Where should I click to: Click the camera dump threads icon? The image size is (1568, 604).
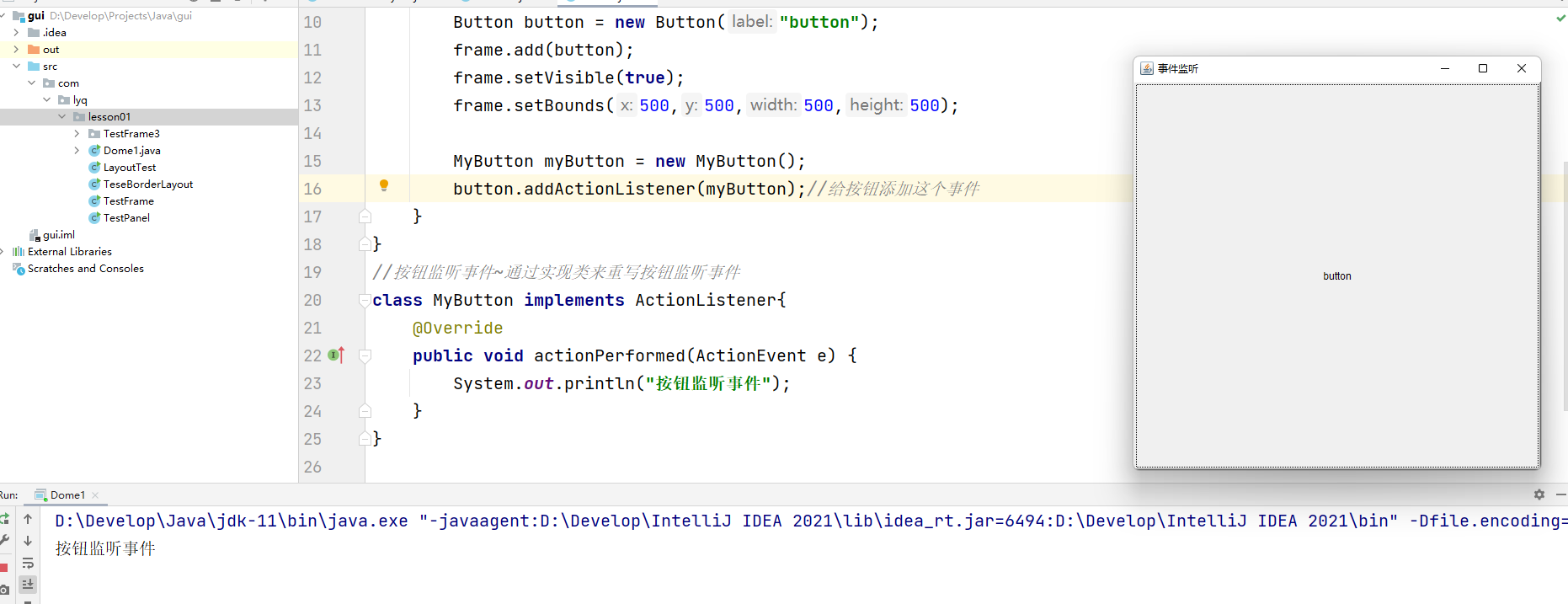(x=4, y=590)
